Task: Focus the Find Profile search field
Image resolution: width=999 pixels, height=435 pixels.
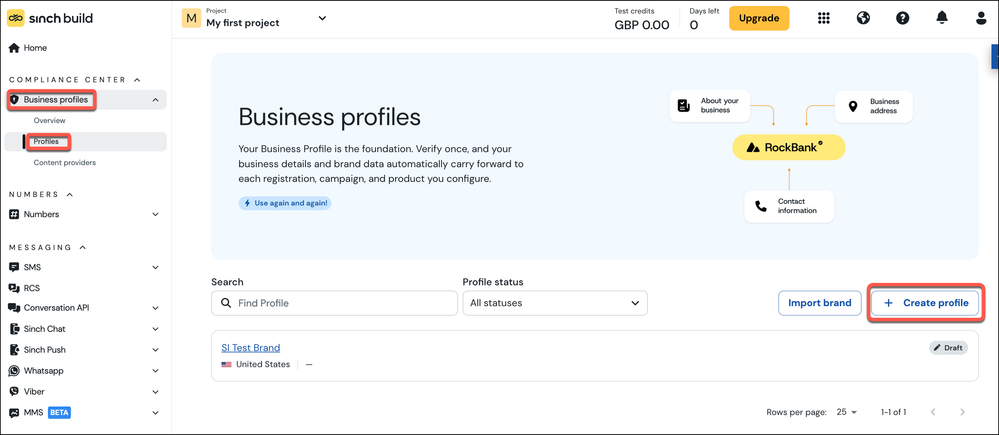Action: point(334,303)
